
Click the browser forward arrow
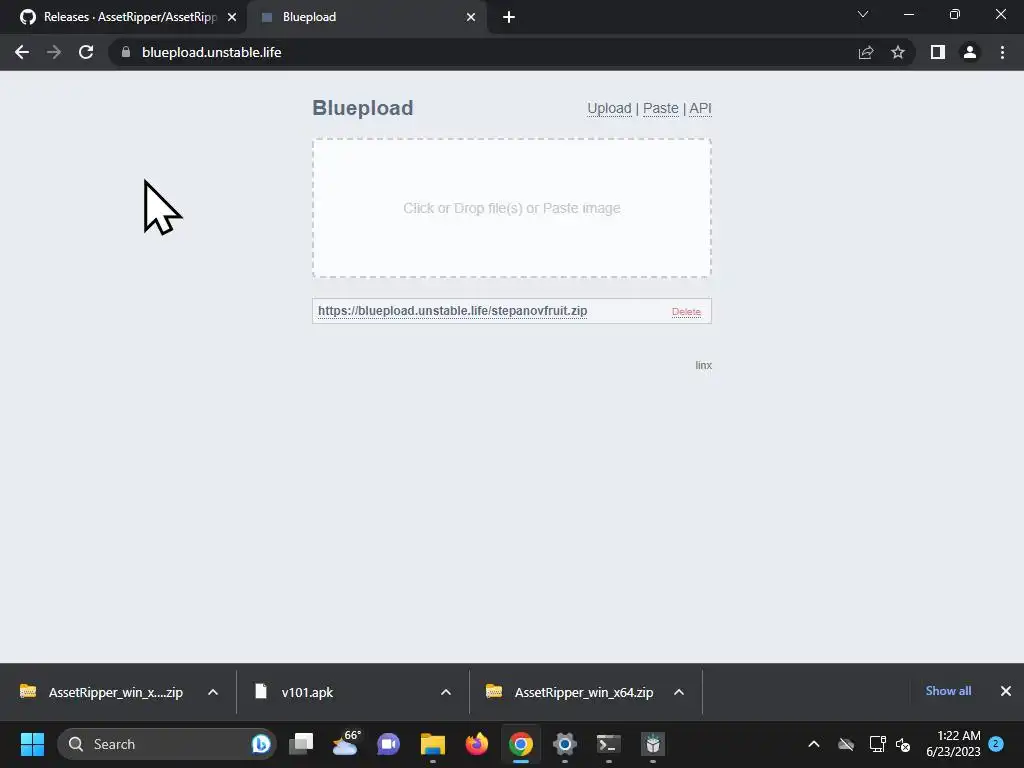tap(54, 52)
